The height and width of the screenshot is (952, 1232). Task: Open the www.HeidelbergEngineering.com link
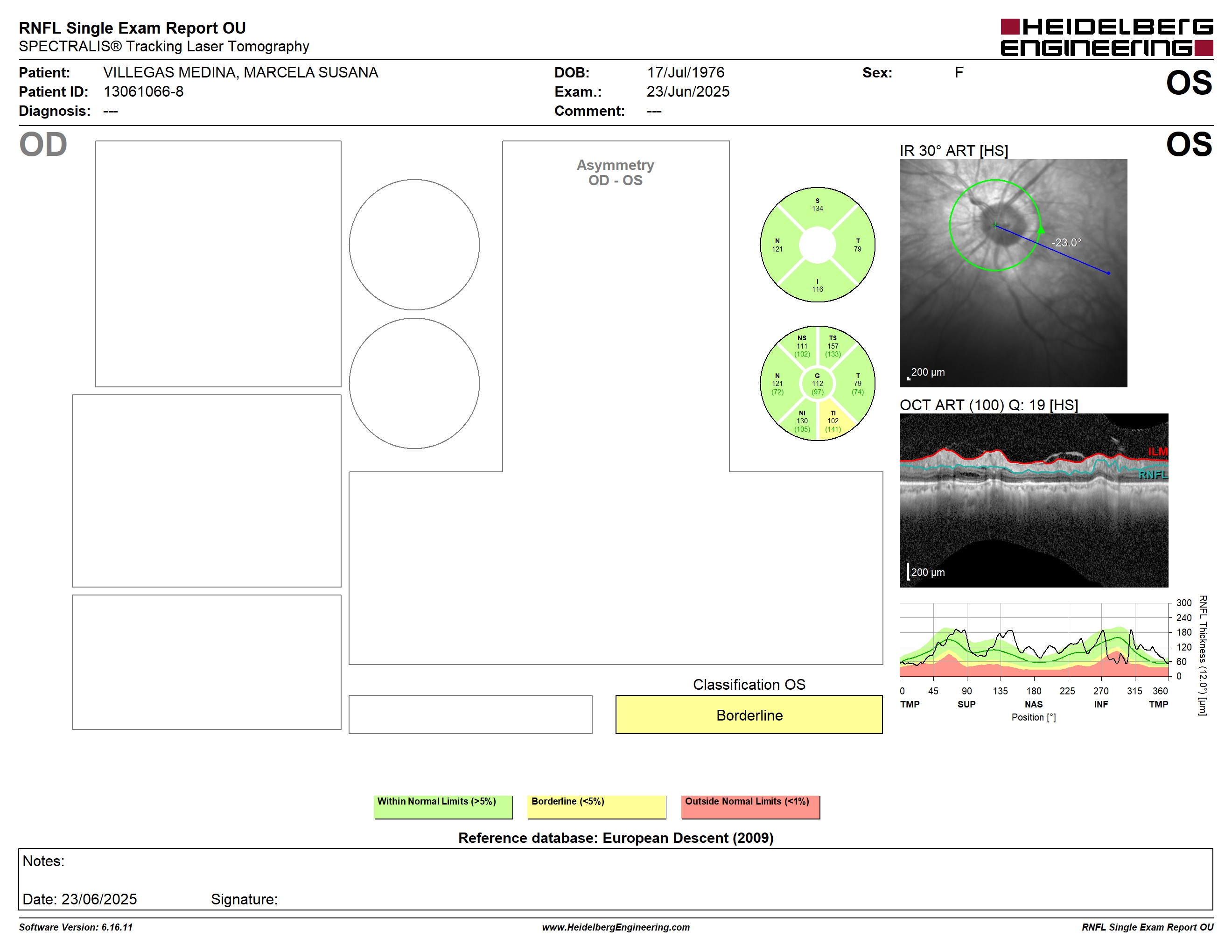(x=616, y=927)
